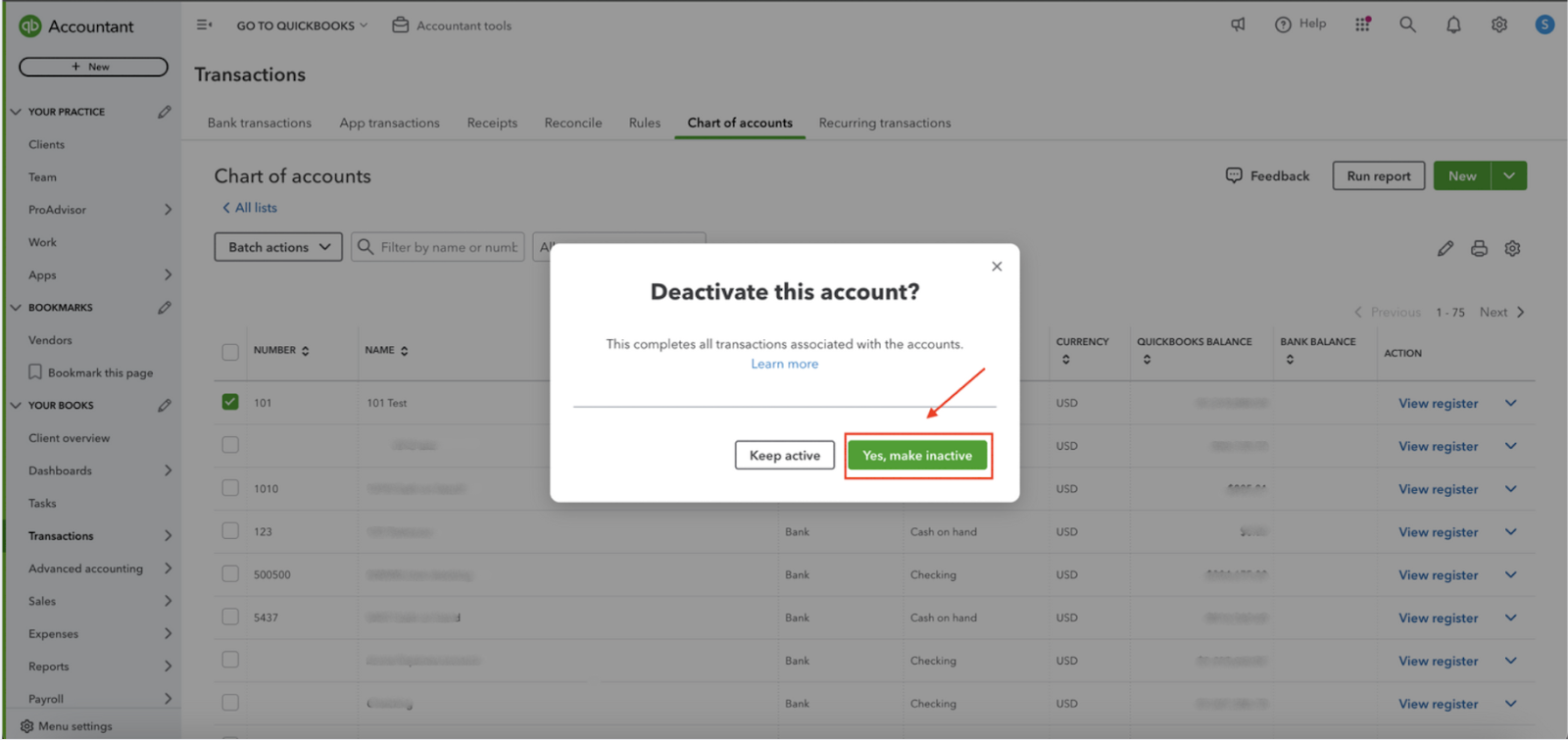
Task: Open the Batch actions dropdown
Action: [278, 247]
